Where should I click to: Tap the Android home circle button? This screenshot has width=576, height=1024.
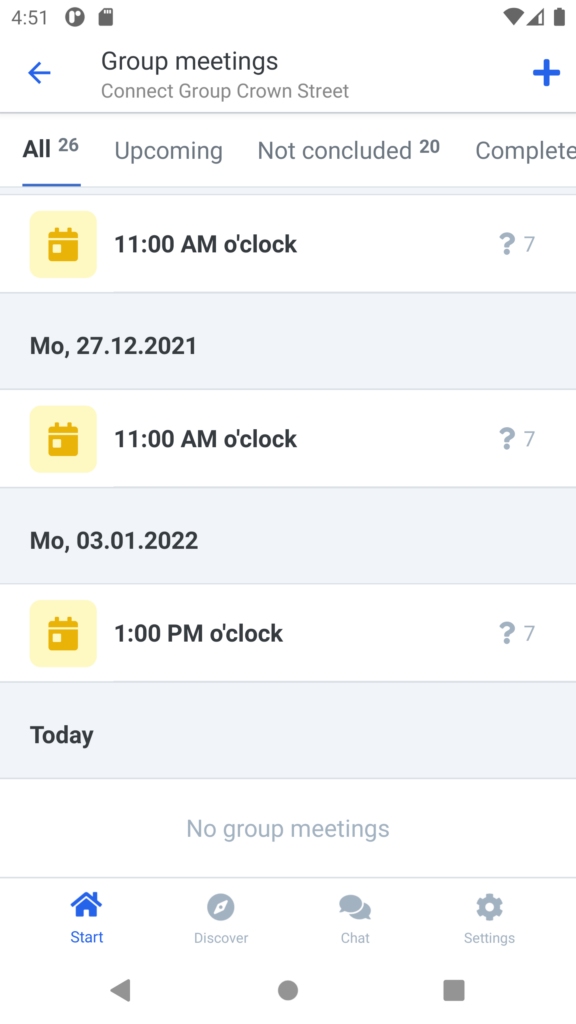pyautogui.click(x=288, y=990)
